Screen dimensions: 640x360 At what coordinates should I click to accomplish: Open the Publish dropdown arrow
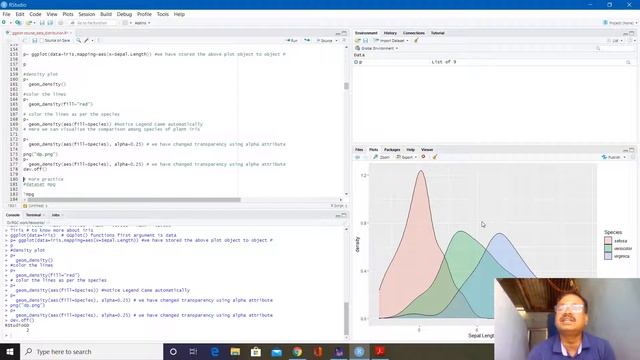pos(624,157)
